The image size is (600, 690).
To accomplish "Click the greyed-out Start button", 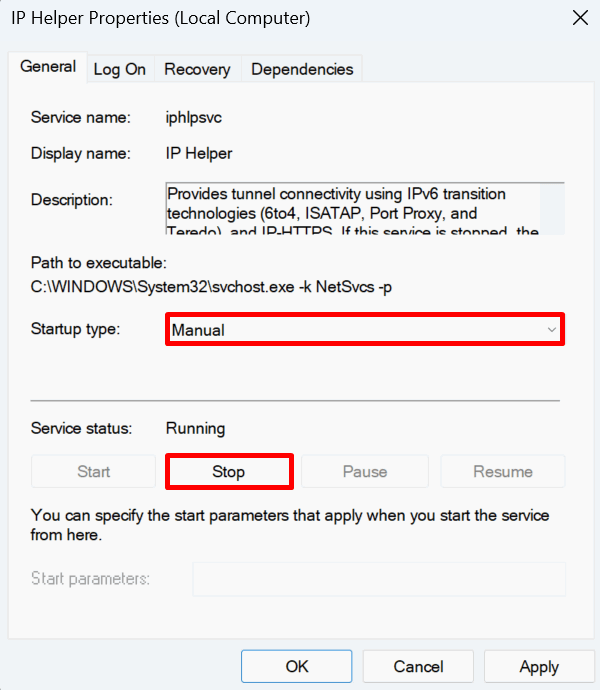I will pos(94,471).
